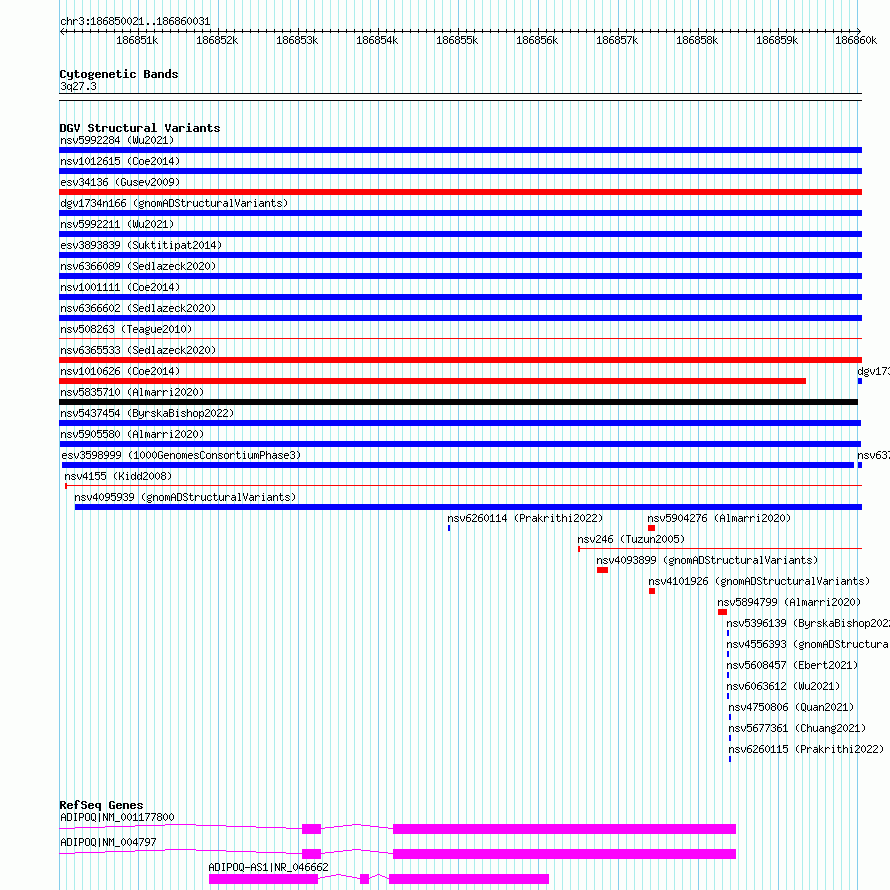Select nsv4556393 gnomAD variant label
890x890 pixels.
(808, 644)
